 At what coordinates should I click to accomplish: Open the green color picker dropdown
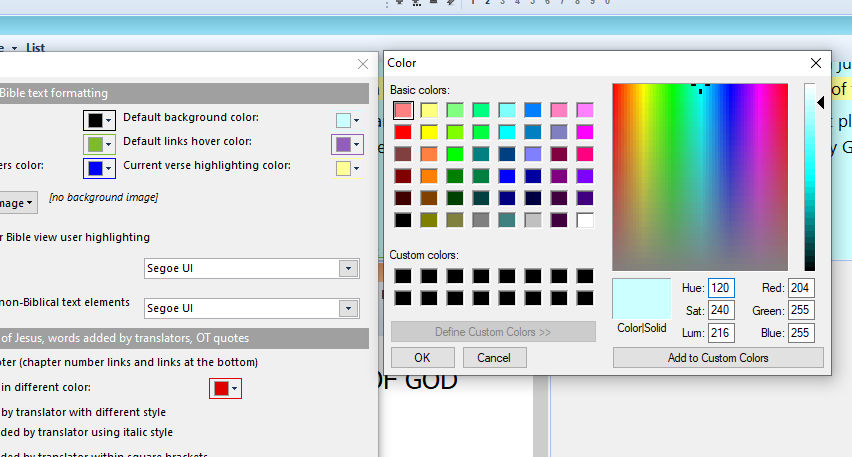pos(99,144)
